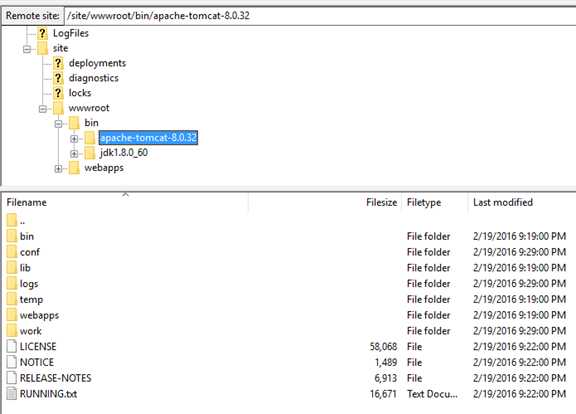
Task: Click the bin folder icon in file list
Action: [12, 236]
